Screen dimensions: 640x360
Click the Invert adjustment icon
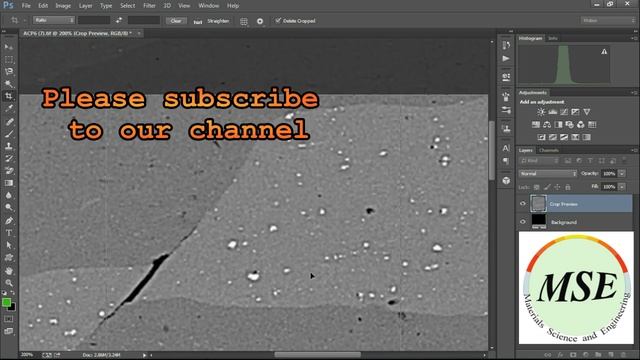point(542,137)
